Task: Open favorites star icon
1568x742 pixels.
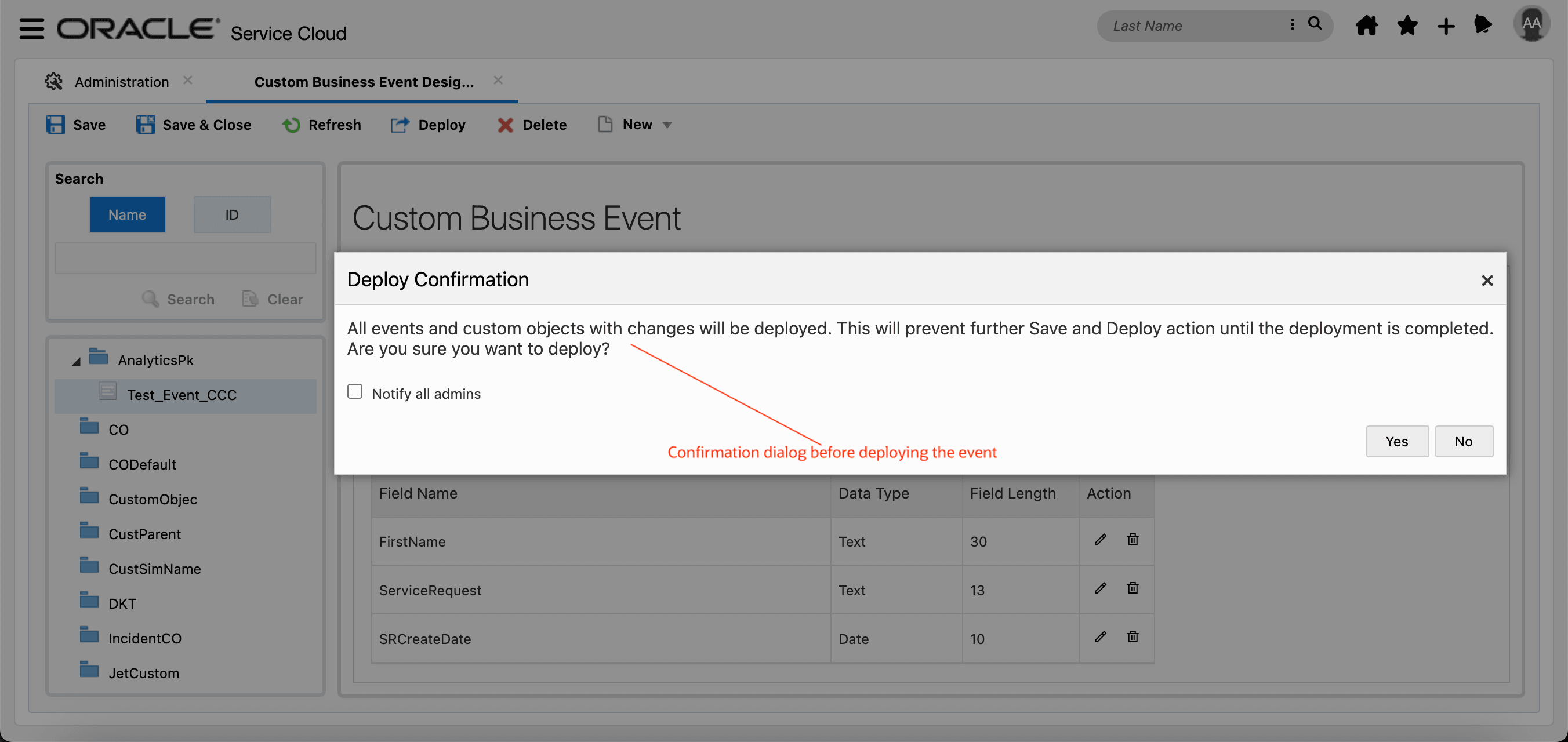Action: pos(1407,26)
